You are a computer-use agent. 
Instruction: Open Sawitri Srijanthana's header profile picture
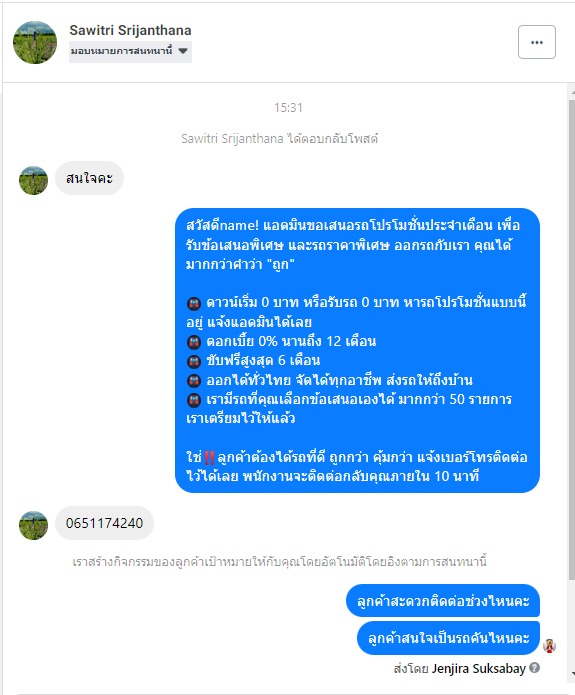click(x=35, y=43)
